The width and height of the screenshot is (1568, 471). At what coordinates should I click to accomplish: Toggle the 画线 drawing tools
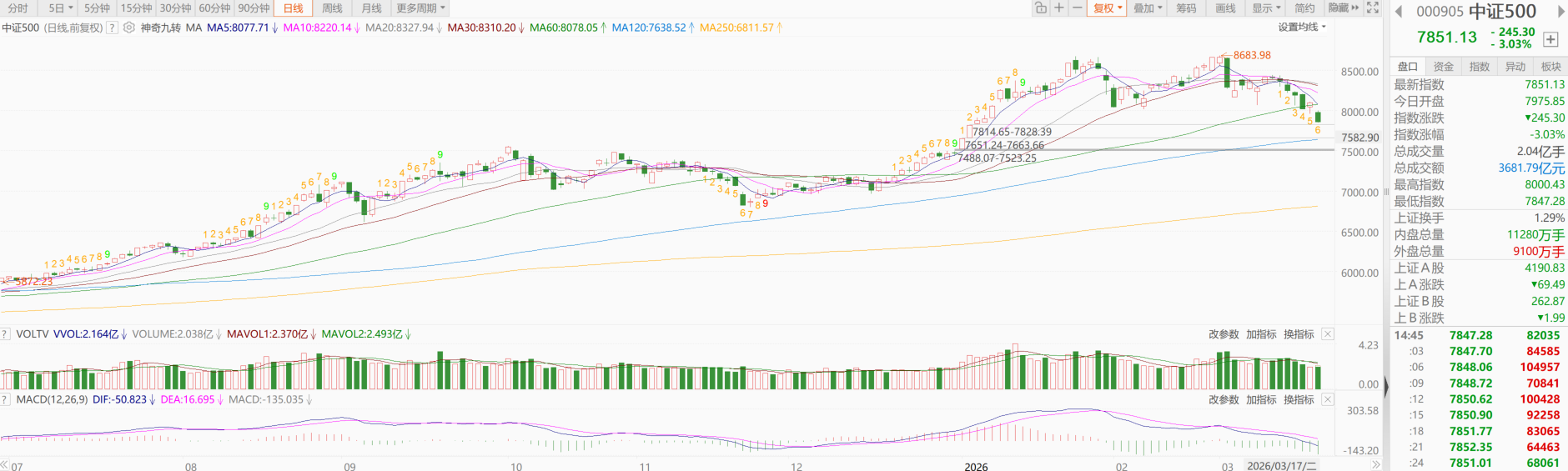point(1225,8)
